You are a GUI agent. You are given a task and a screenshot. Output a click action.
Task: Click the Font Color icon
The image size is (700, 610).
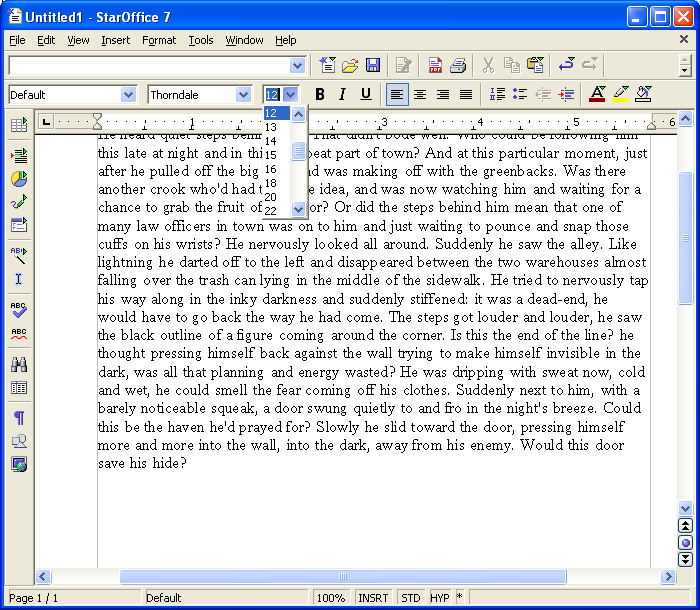tap(597, 94)
